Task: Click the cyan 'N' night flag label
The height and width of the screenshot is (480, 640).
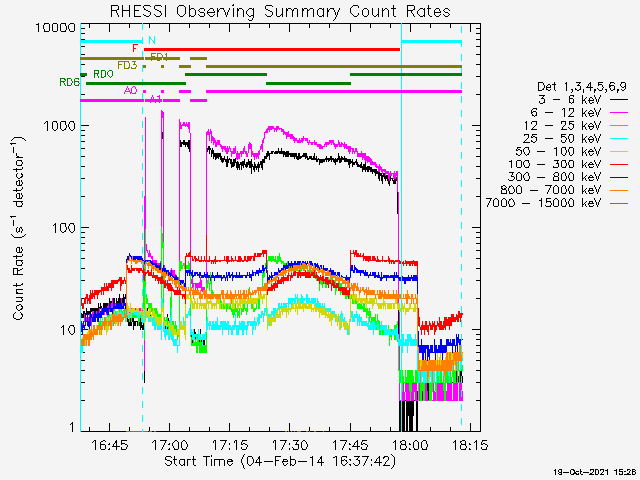Action: [x=152, y=40]
